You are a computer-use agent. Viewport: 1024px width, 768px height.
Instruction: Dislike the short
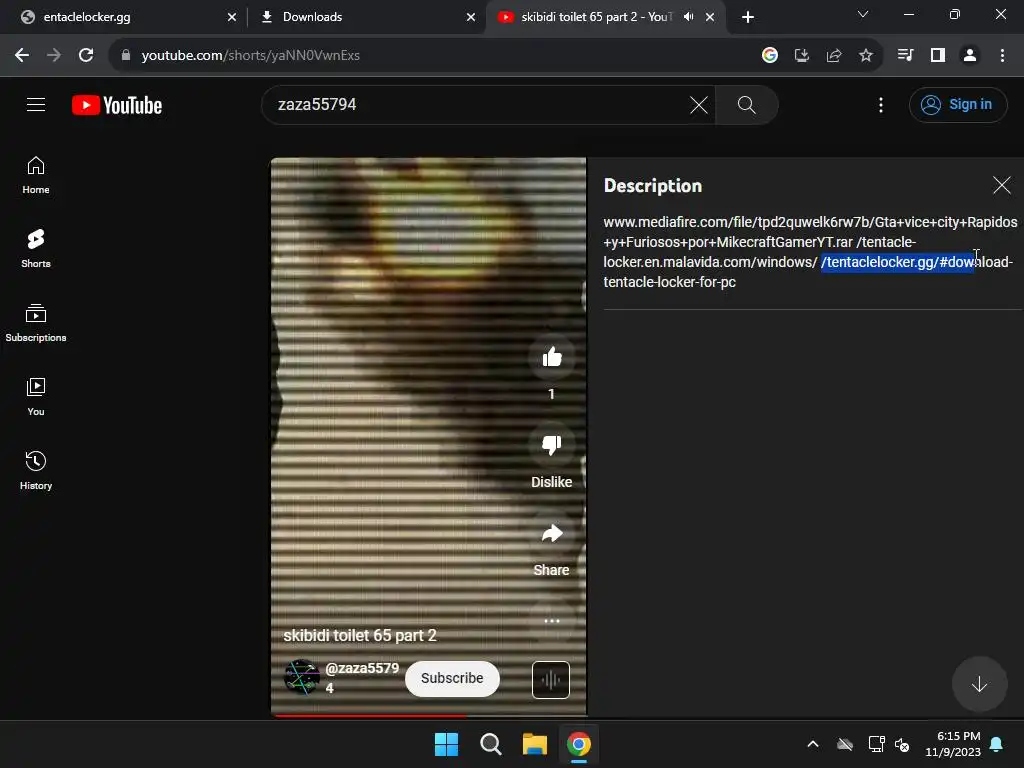pyautogui.click(x=552, y=445)
